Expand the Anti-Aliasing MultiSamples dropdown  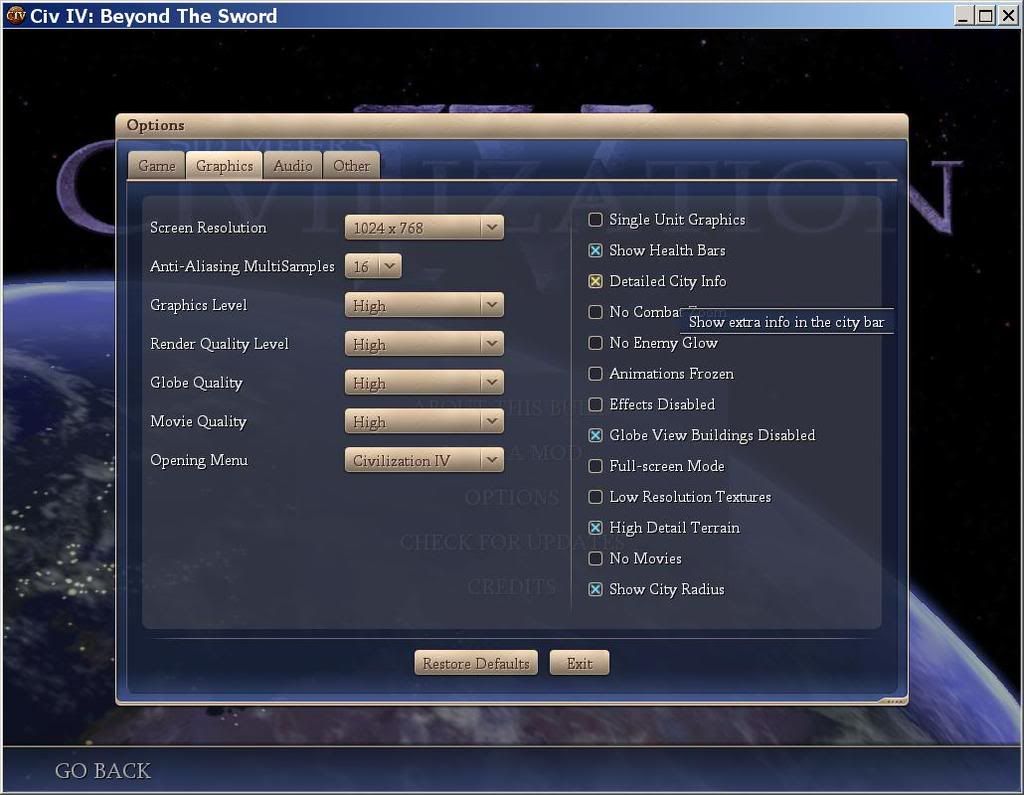click(x=373, y=266)
